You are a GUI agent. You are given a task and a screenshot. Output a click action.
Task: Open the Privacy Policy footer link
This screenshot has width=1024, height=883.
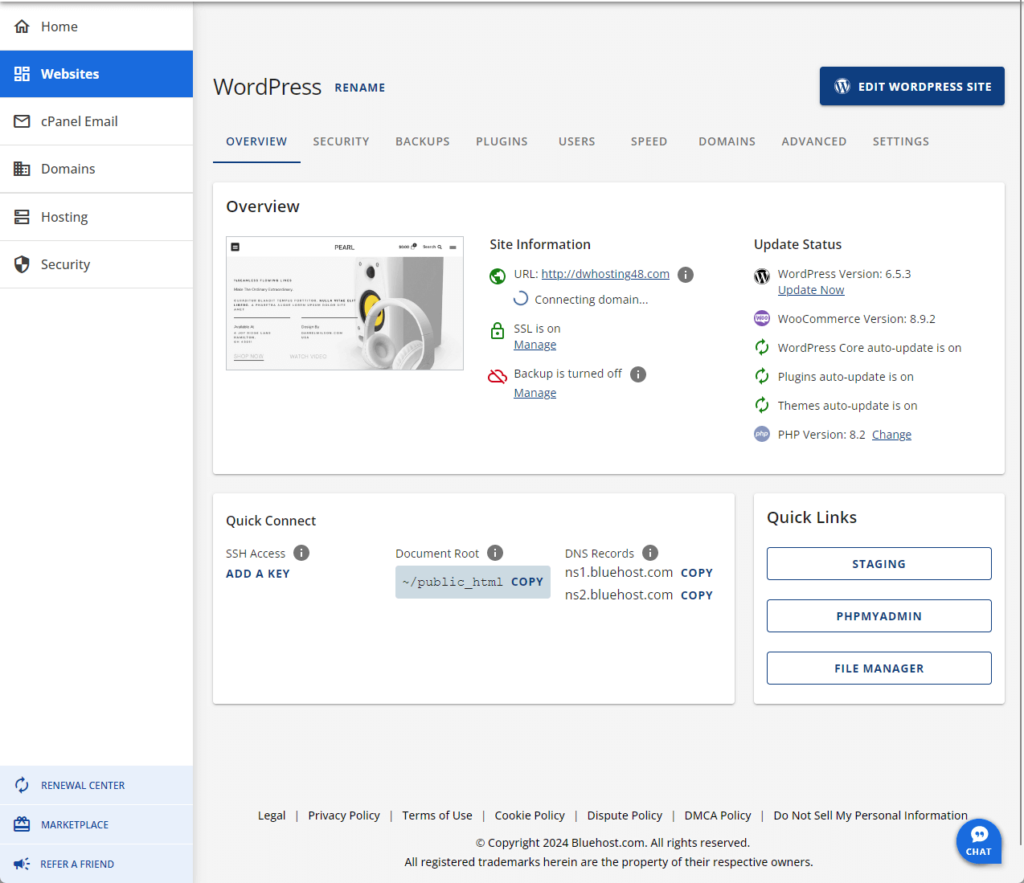click(344, 815)
